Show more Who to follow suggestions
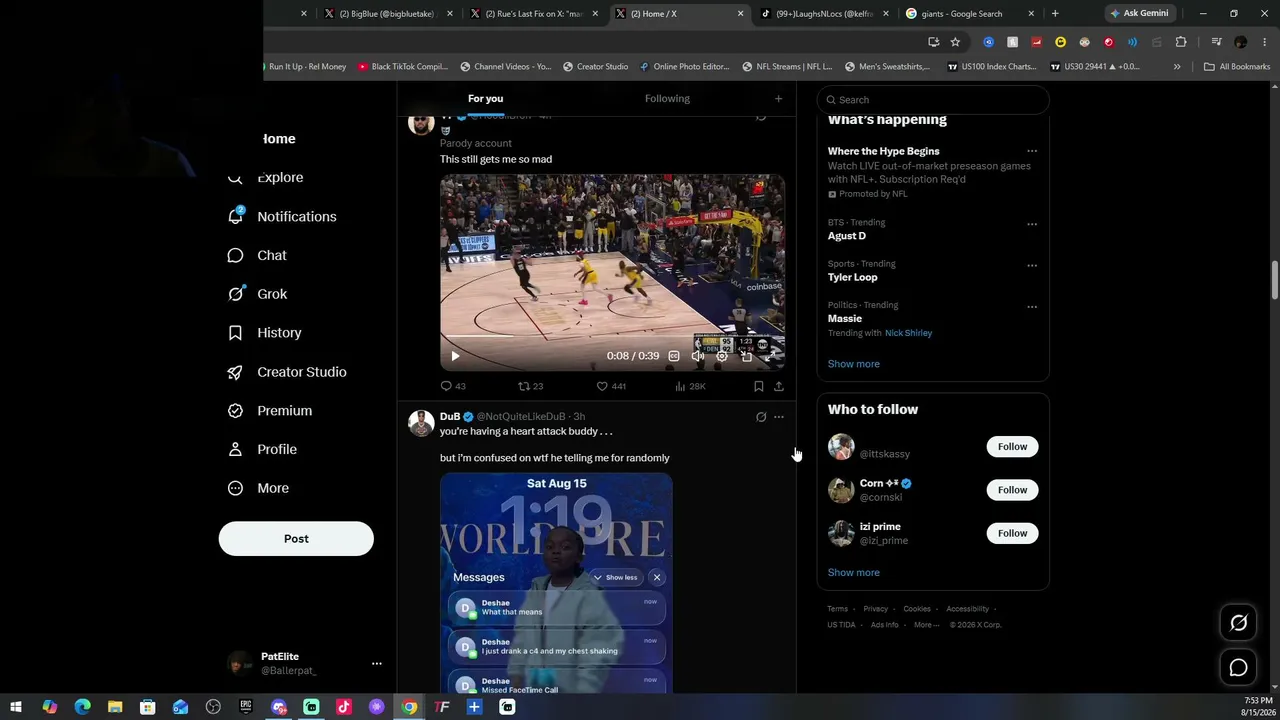Screen dimensions: 1280x720 [854, 573]
